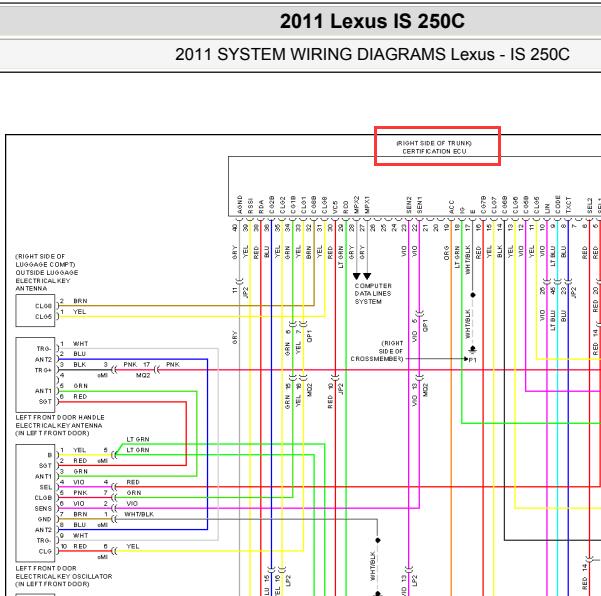Click the 'BRN' wire label at luggage antenna pin 2
The width and height of the screenshot is (601, 596).
(x=80, y=301)
